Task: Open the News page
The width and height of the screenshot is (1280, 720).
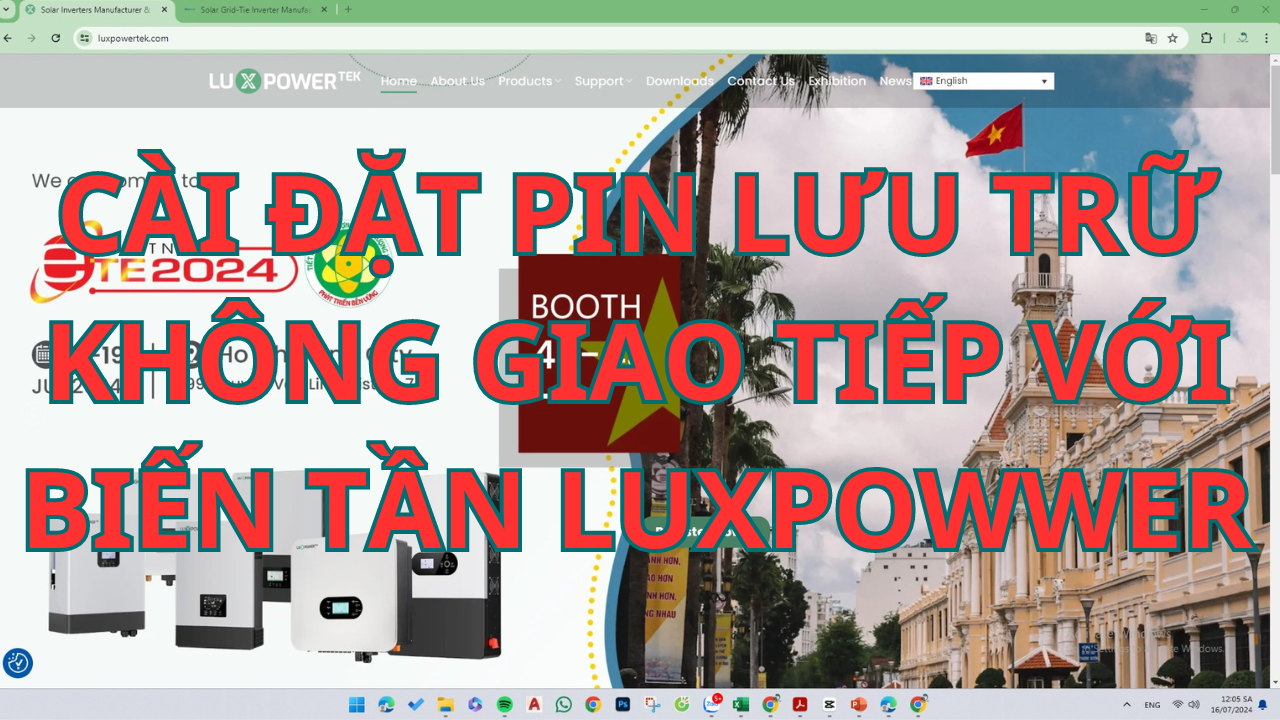Action: pyautogui.click(x=895, y=81)
